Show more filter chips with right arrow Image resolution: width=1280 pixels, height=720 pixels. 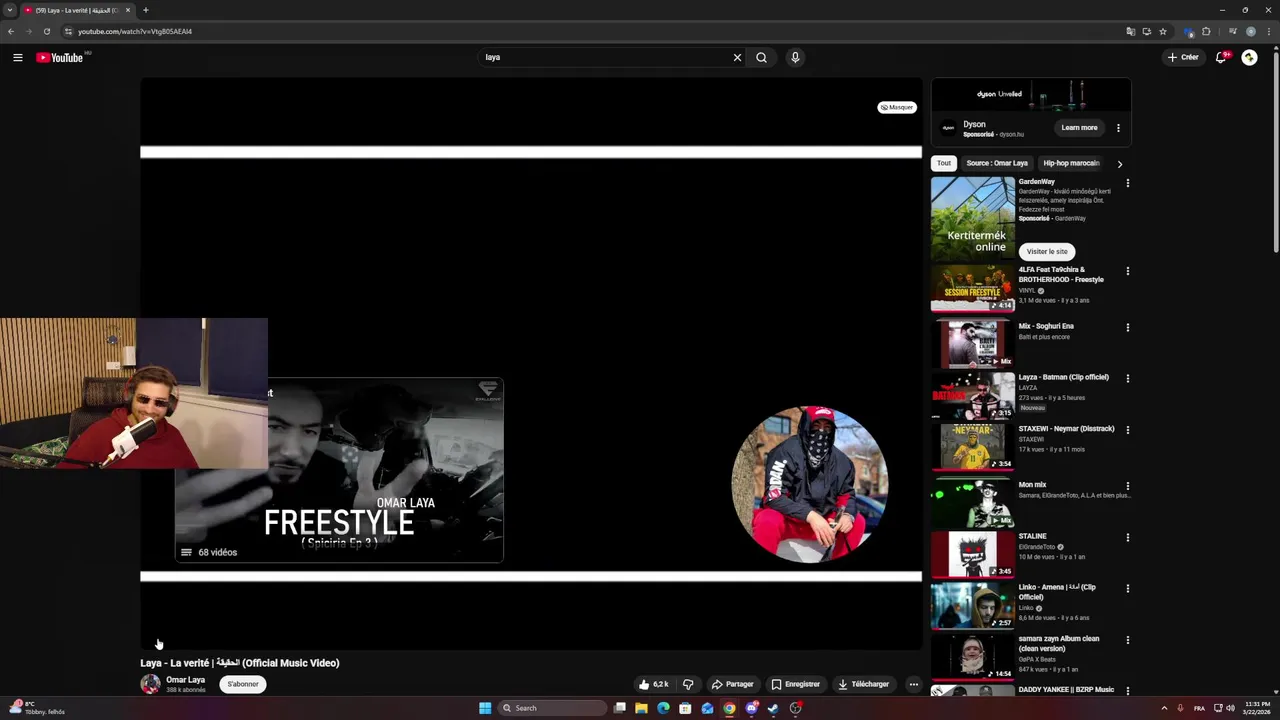(1119, 164)
